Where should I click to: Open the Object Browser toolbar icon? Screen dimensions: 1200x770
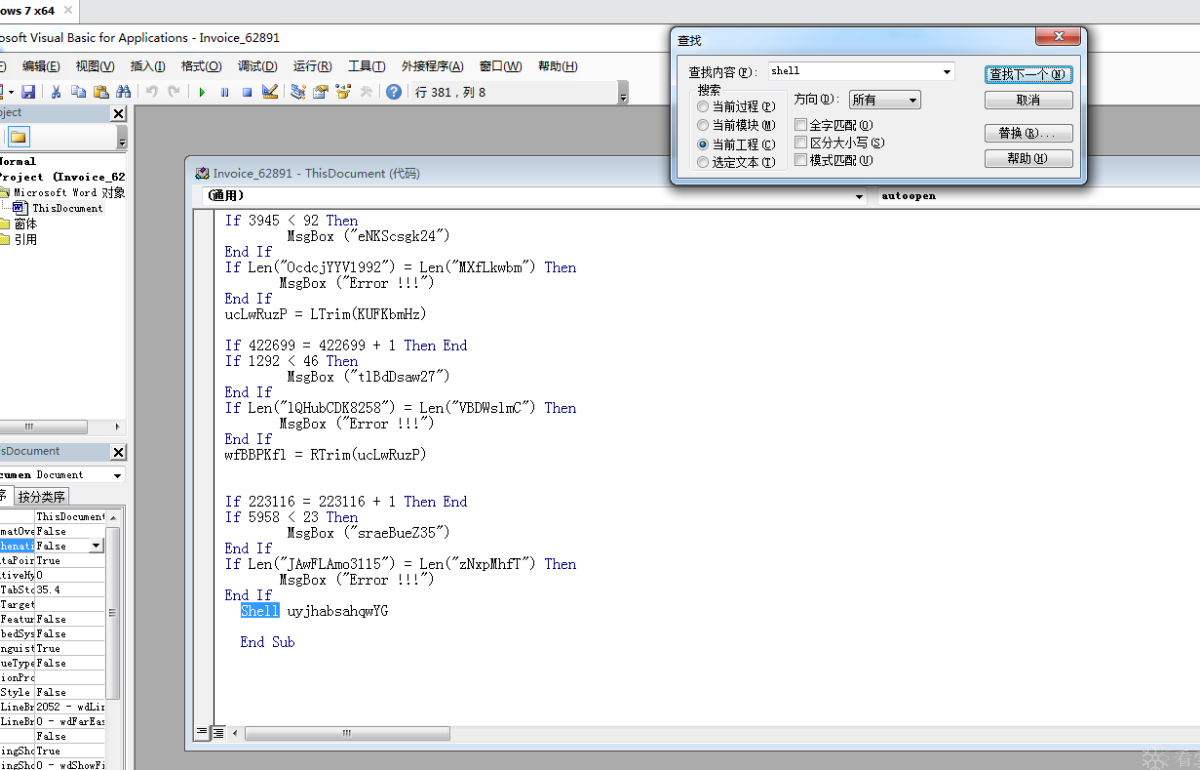pos(343,92)
